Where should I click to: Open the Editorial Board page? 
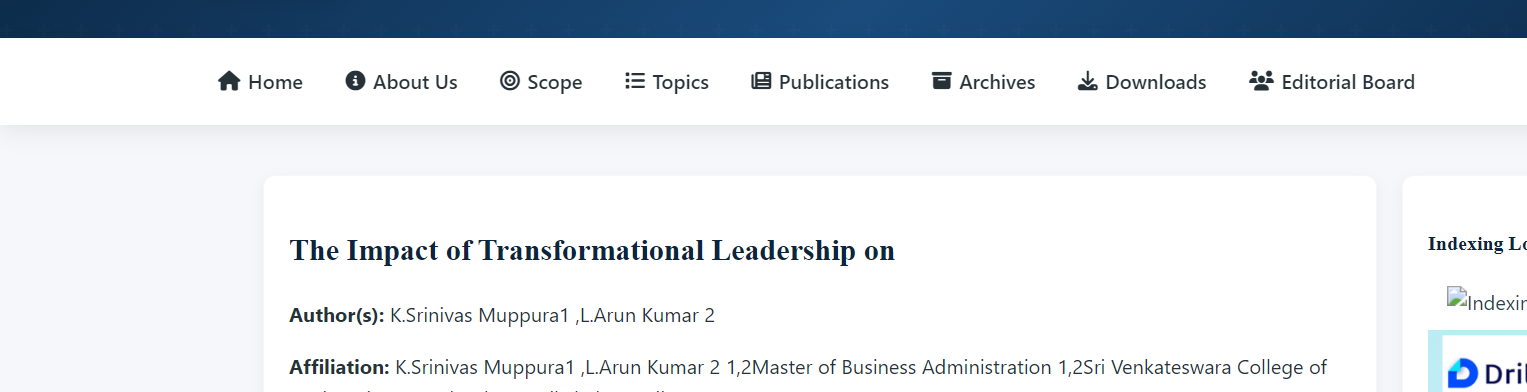[1332, 82]
